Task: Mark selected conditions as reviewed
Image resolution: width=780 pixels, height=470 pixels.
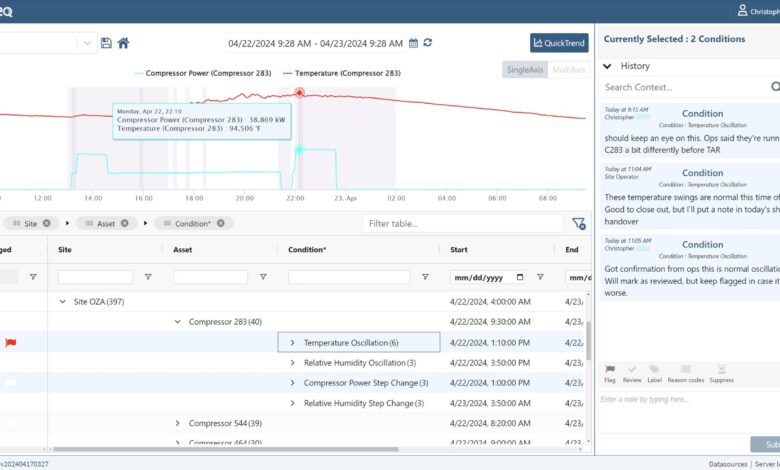Action: tap(632, 373)
